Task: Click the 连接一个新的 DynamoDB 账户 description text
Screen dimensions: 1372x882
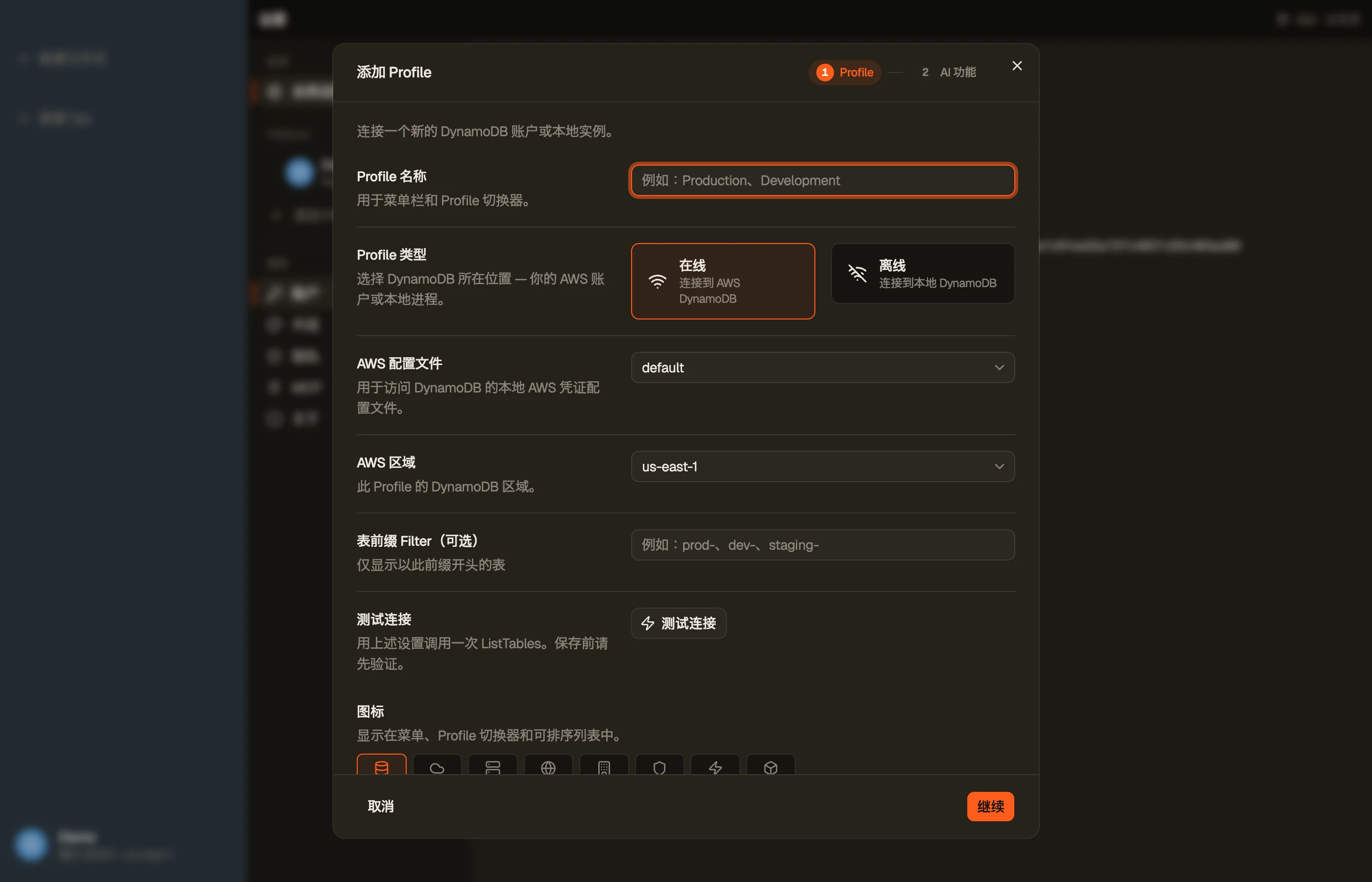Action: coord(486,131)
